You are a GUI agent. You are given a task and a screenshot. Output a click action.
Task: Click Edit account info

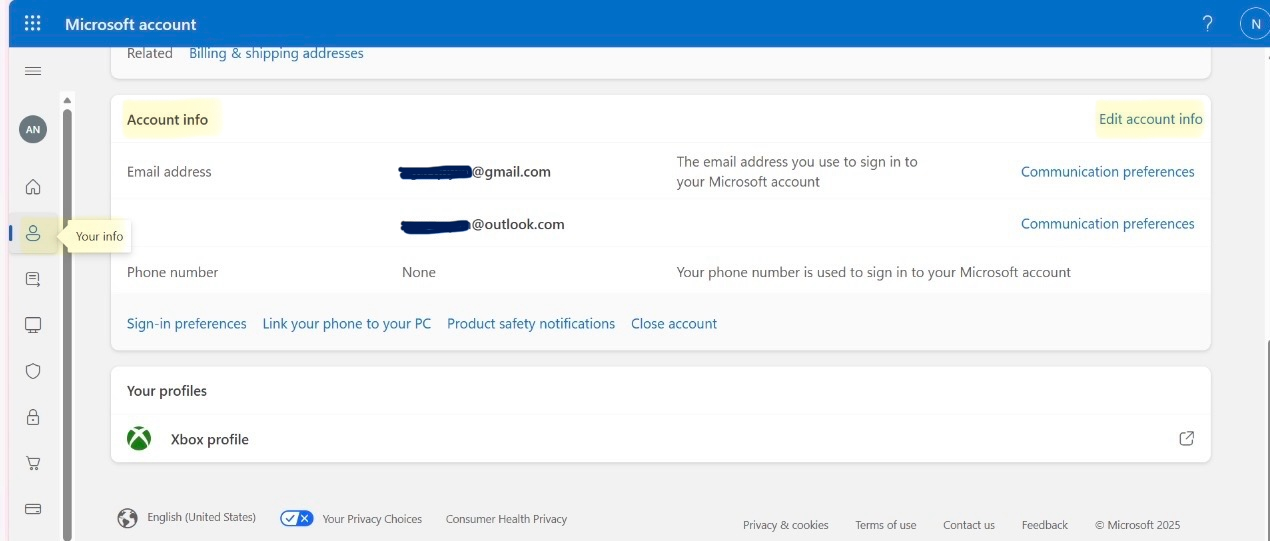pyautogui.click(x=1150, y=119)
